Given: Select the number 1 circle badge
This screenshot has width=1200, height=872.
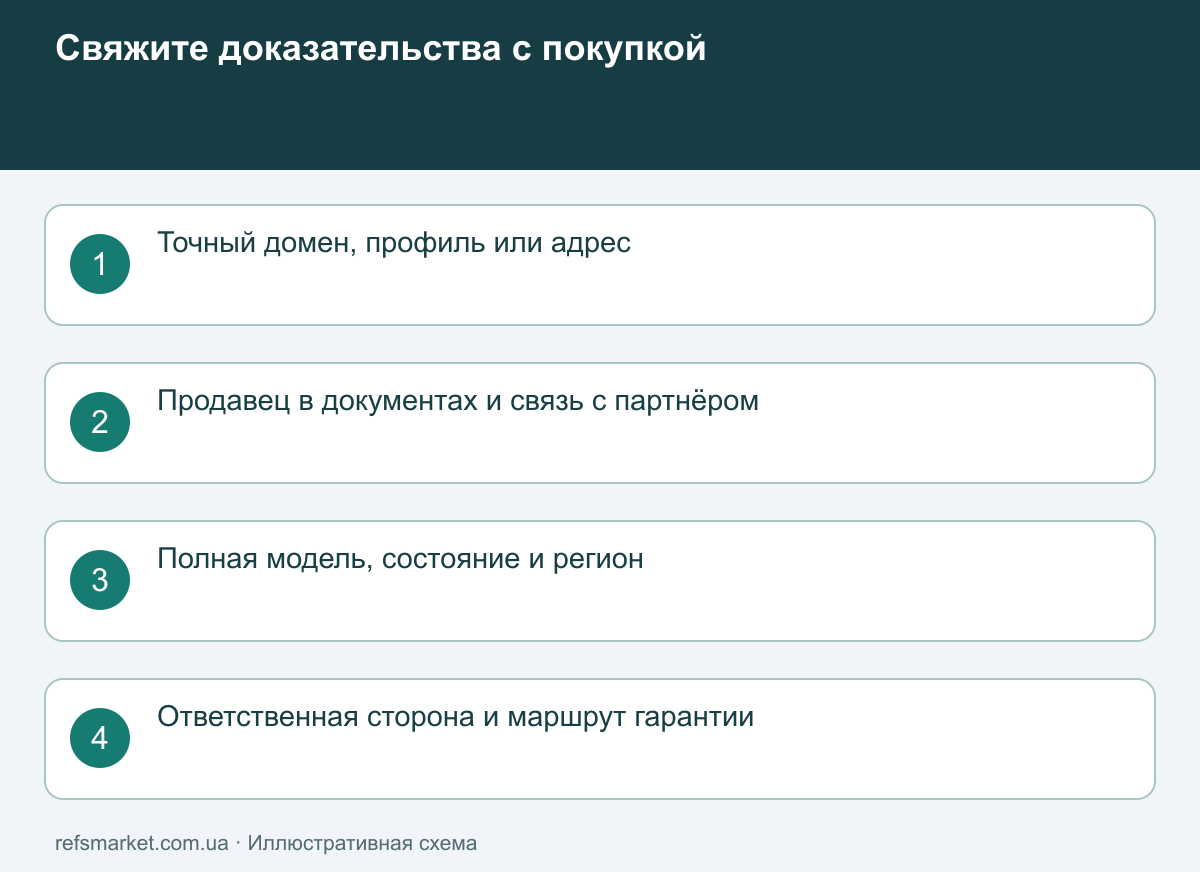Looking at the screenshot, I should (x=100, y=264).
